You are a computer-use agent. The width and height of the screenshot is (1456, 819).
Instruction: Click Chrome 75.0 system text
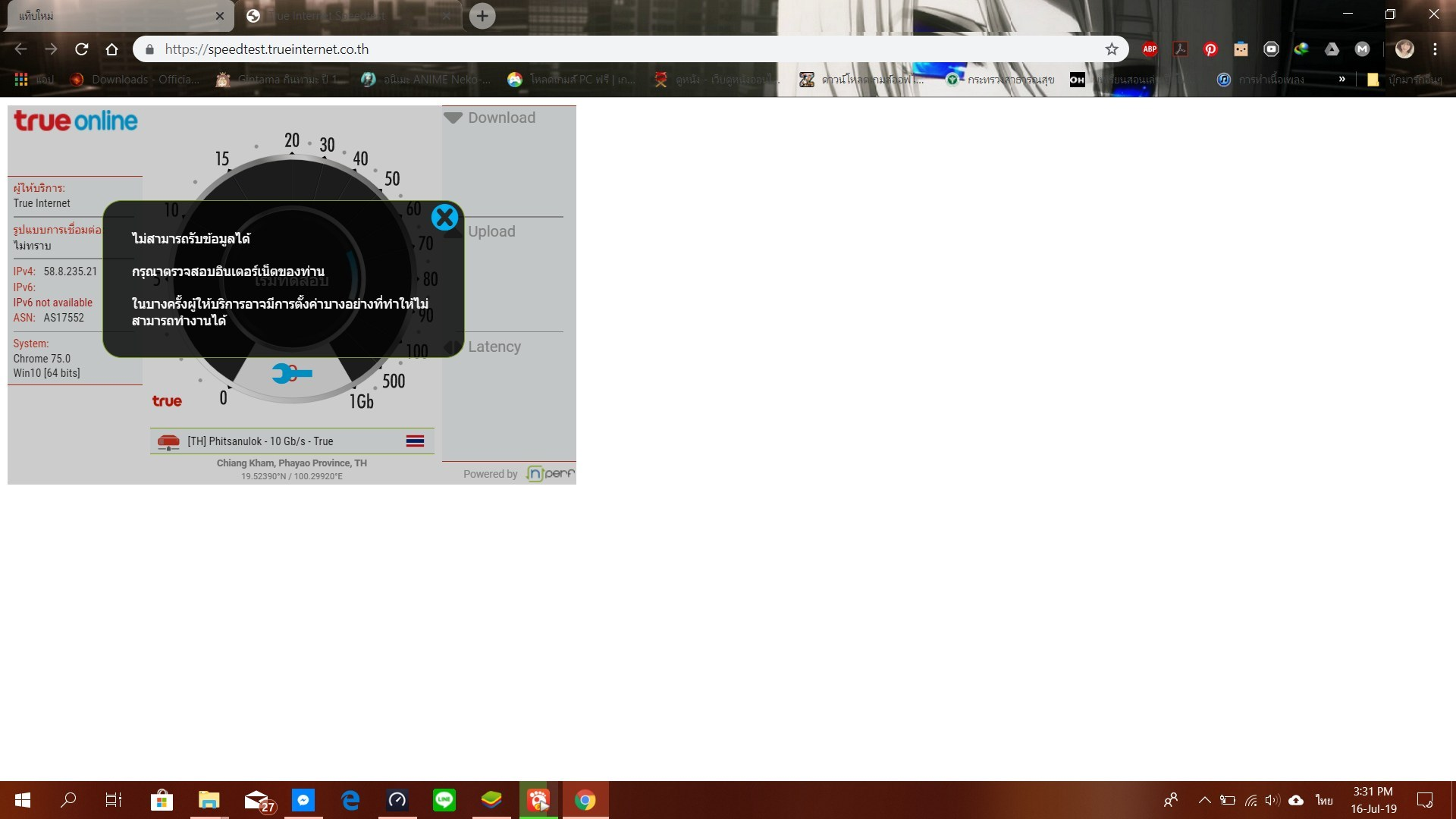[x=42, y=359]
